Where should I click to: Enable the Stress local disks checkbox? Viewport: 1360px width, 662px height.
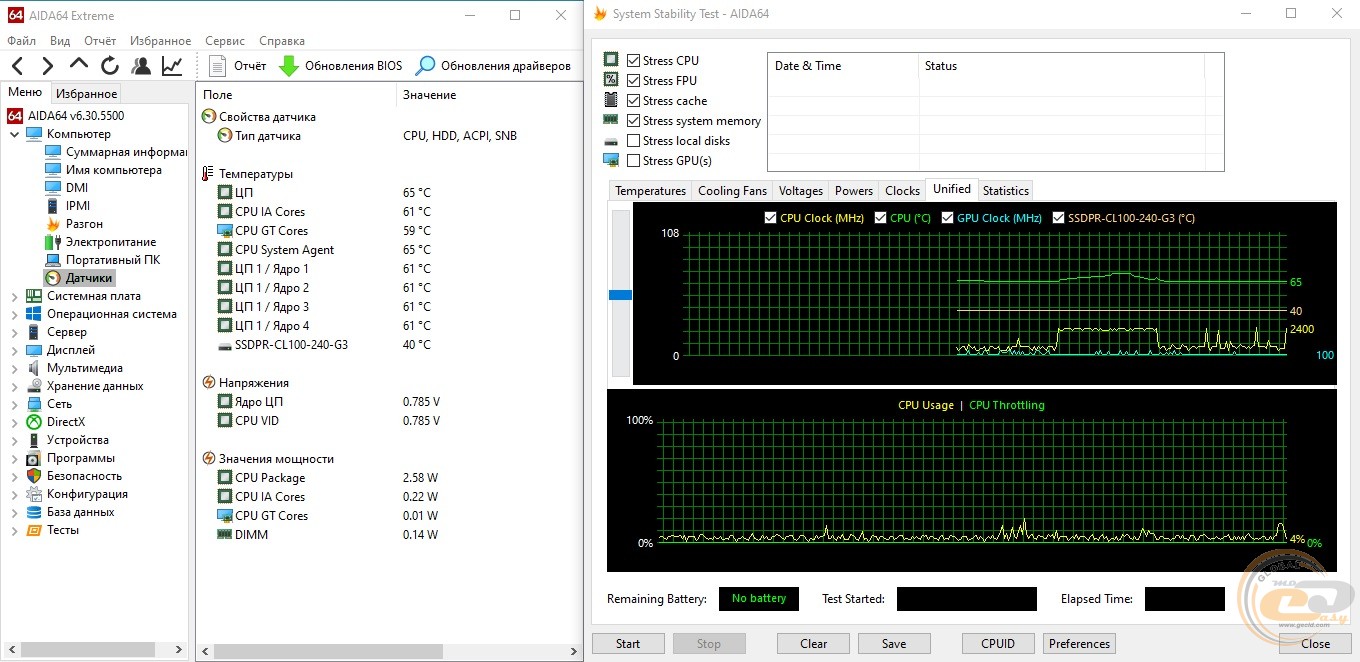[x=633, y=141]
